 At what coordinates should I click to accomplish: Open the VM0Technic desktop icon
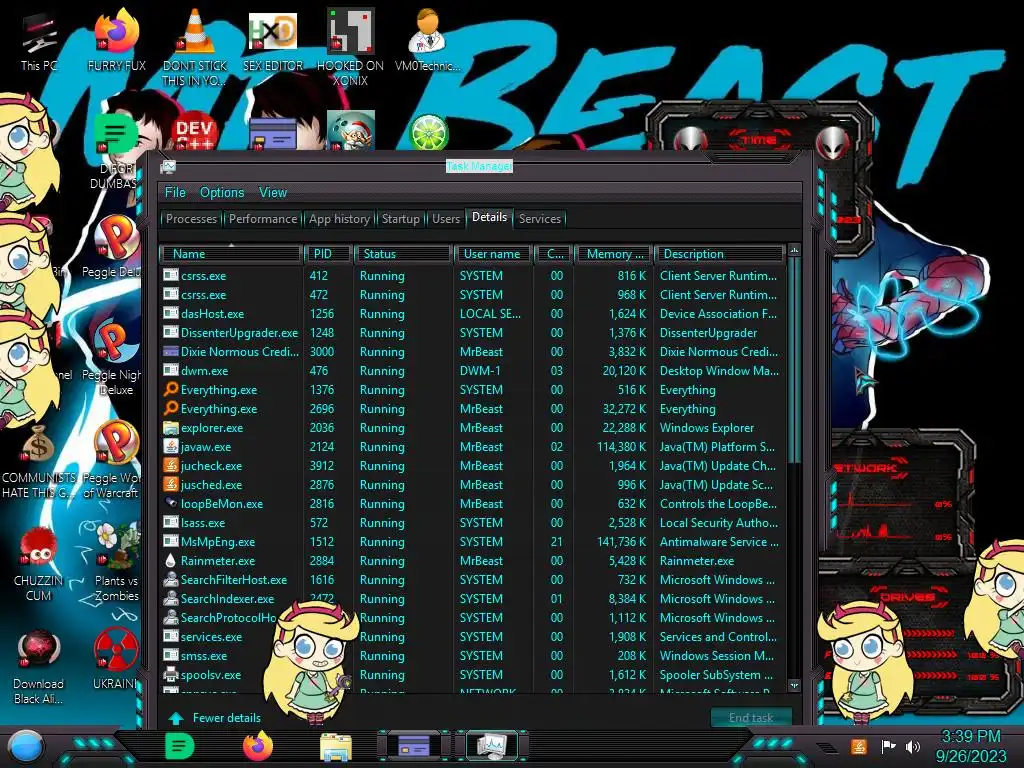click(427, 40)
